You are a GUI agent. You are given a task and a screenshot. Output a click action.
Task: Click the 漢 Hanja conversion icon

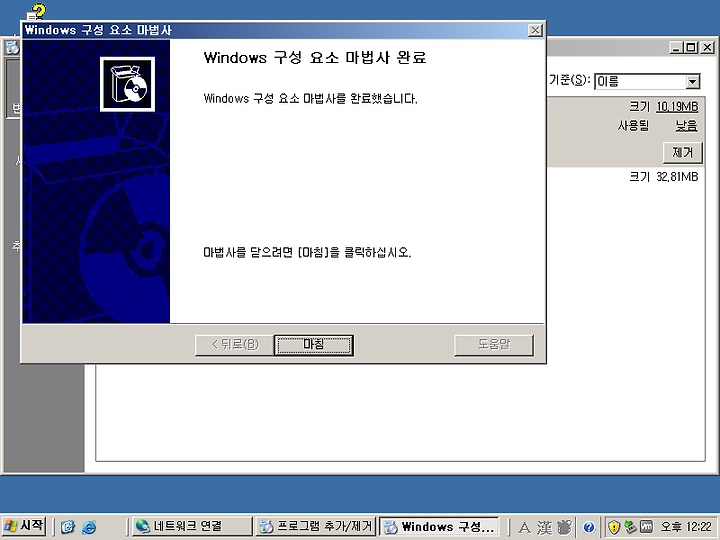[544, 528]
